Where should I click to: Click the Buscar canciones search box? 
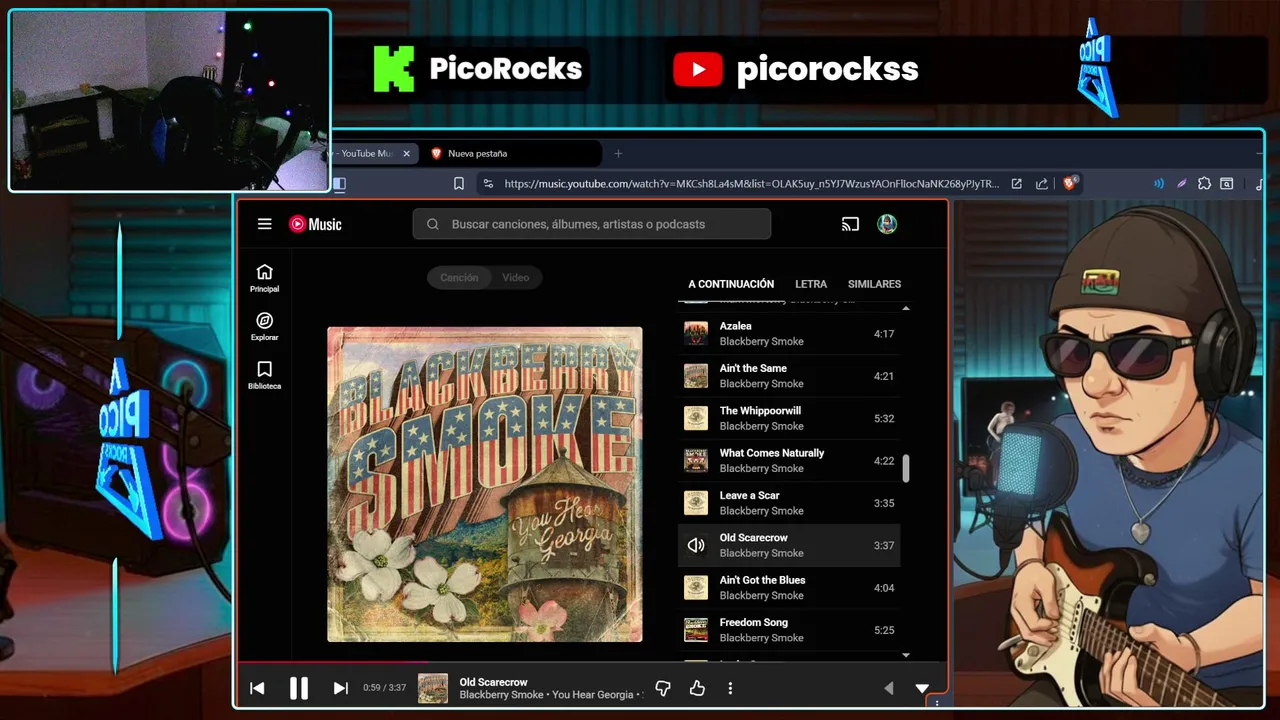coord(591,224)
